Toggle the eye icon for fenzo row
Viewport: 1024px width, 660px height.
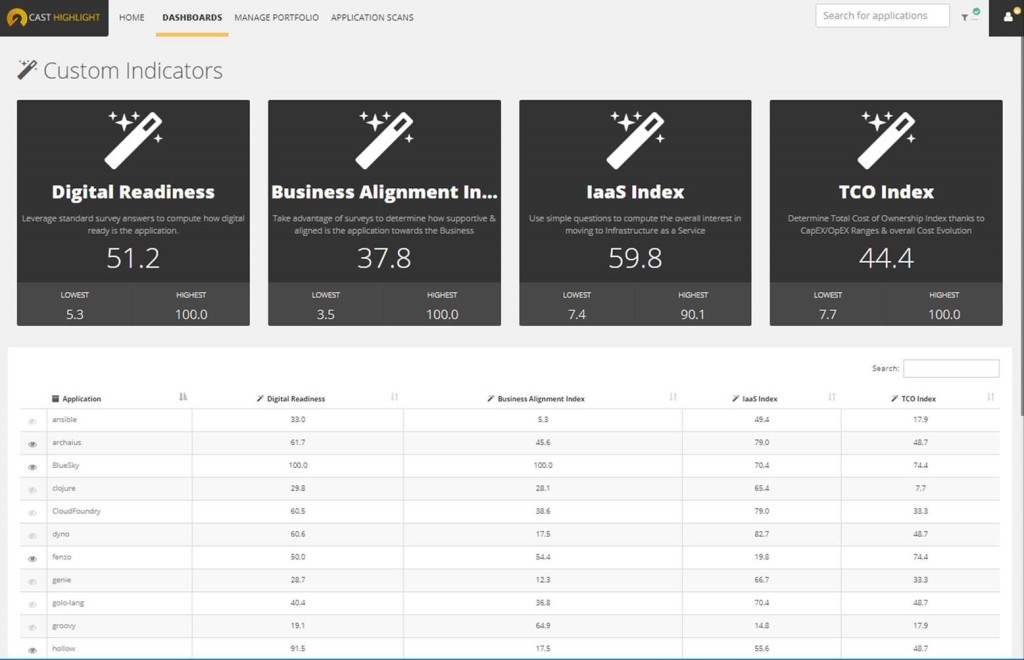point(33,558)
